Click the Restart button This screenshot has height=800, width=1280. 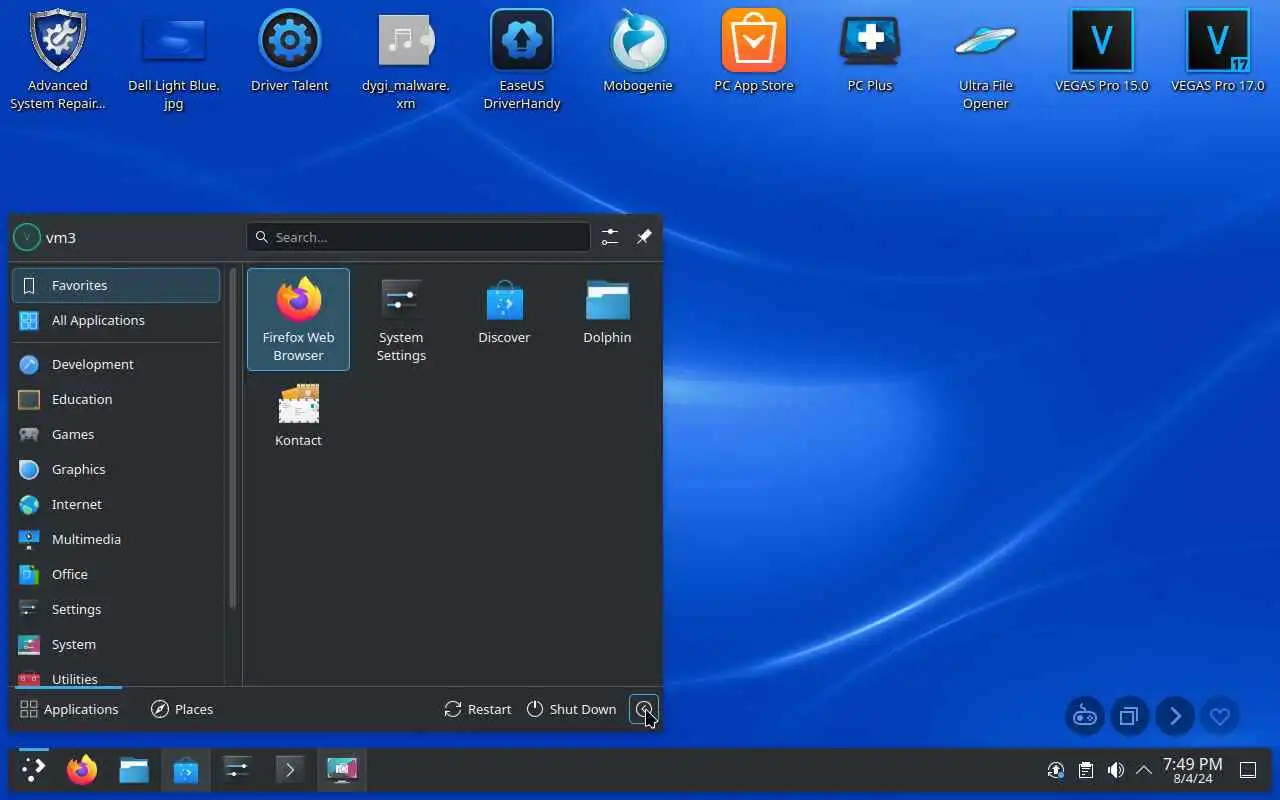[478, 709]
